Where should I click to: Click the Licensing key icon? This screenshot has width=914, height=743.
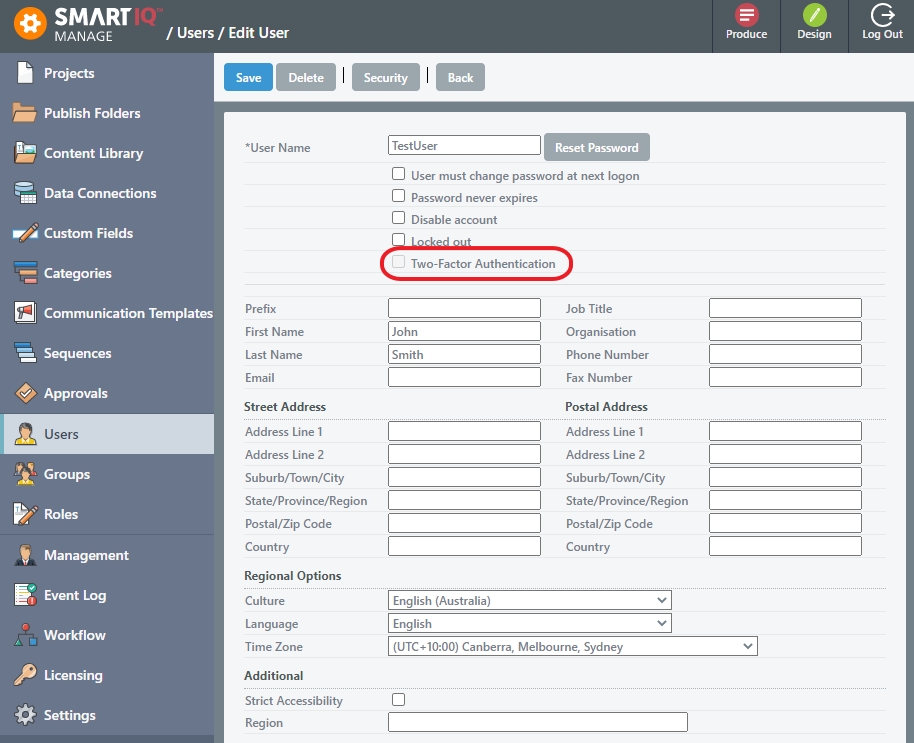pos(25,675)
